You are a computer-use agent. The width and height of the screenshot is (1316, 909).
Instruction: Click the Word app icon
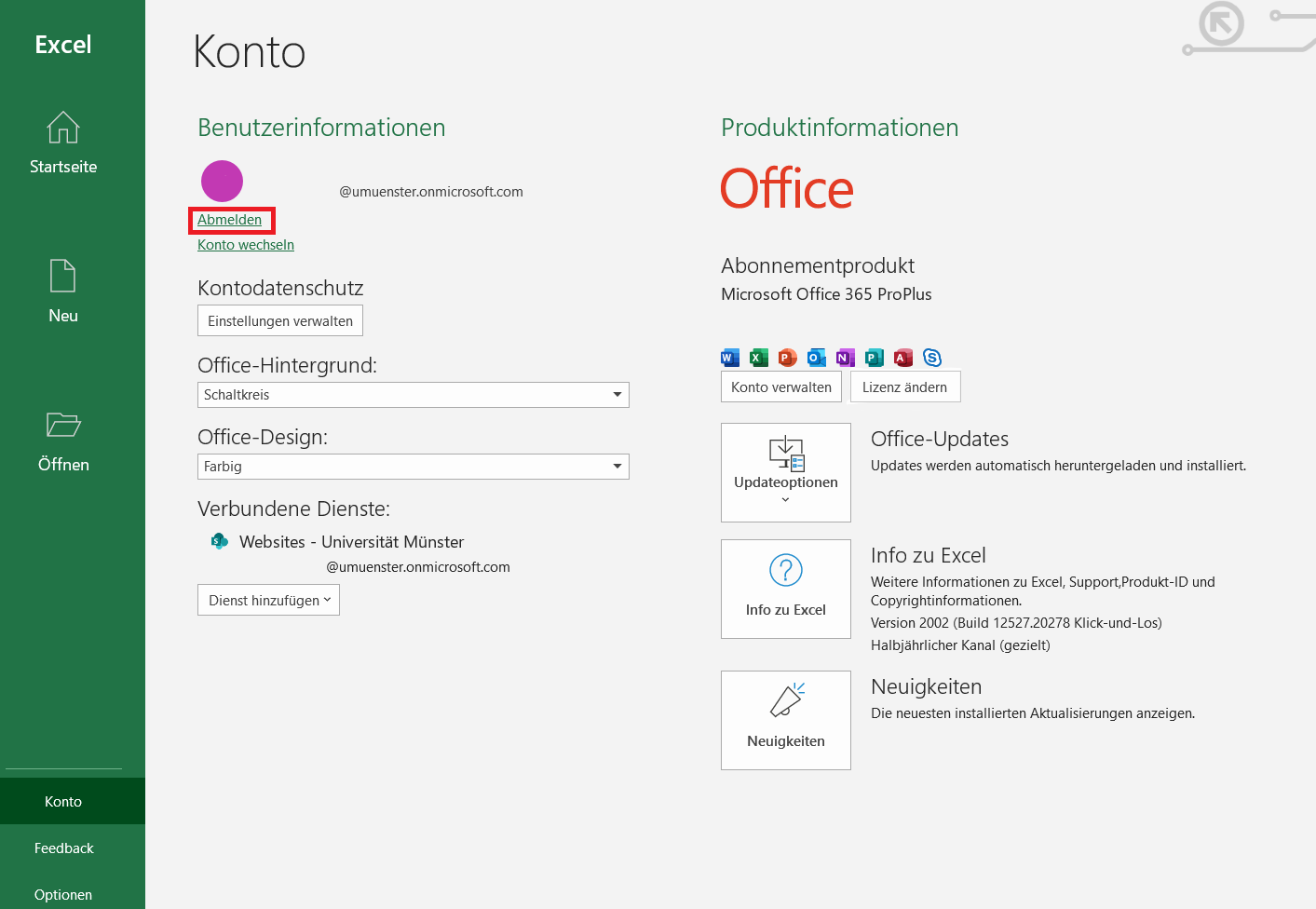(x=730, y=358)
